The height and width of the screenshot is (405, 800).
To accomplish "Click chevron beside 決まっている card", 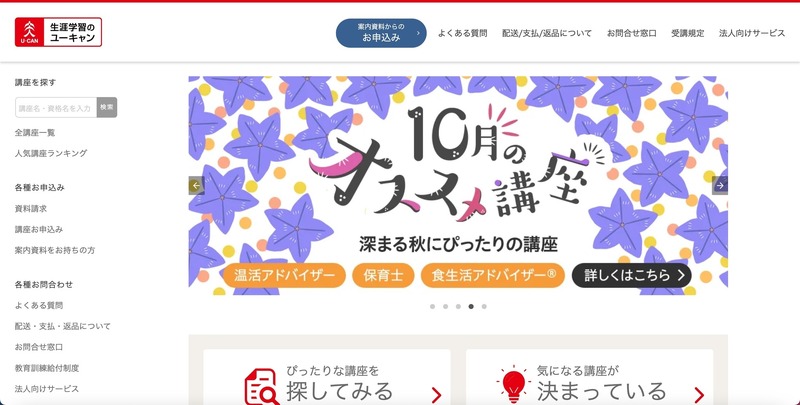I will pos(699,395).
